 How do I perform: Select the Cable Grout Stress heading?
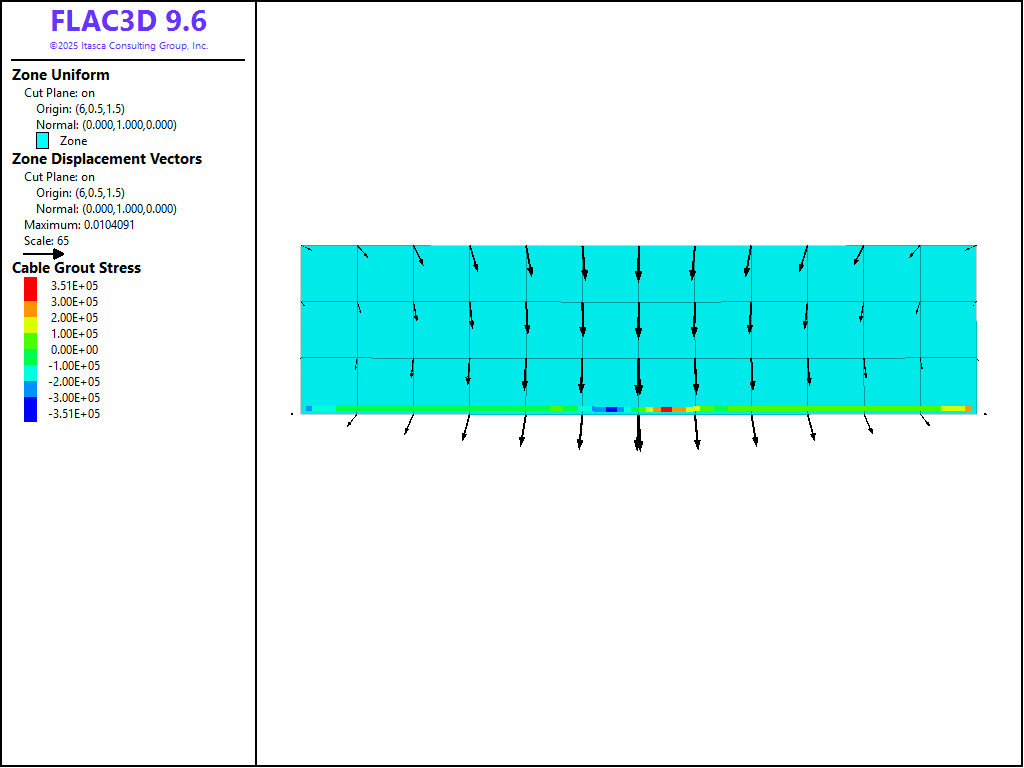76,268
